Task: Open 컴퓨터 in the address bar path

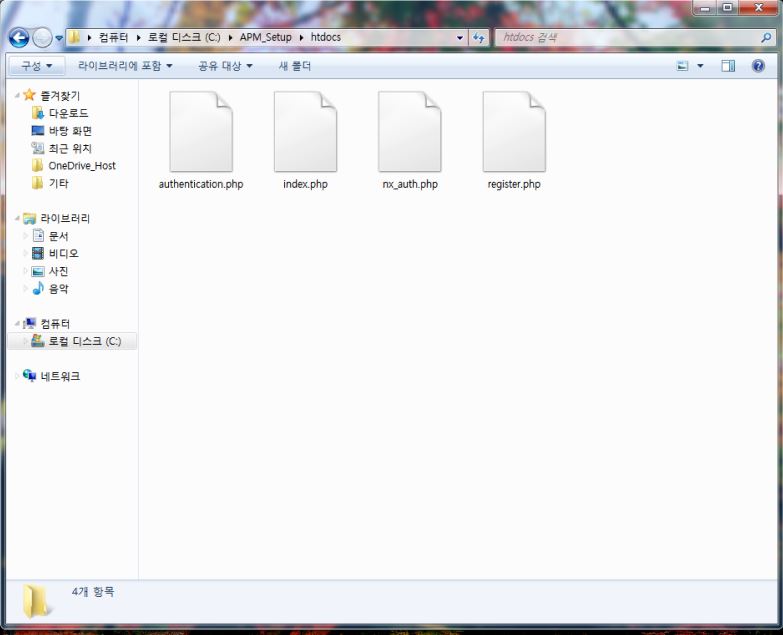Action: pos(113,37)
